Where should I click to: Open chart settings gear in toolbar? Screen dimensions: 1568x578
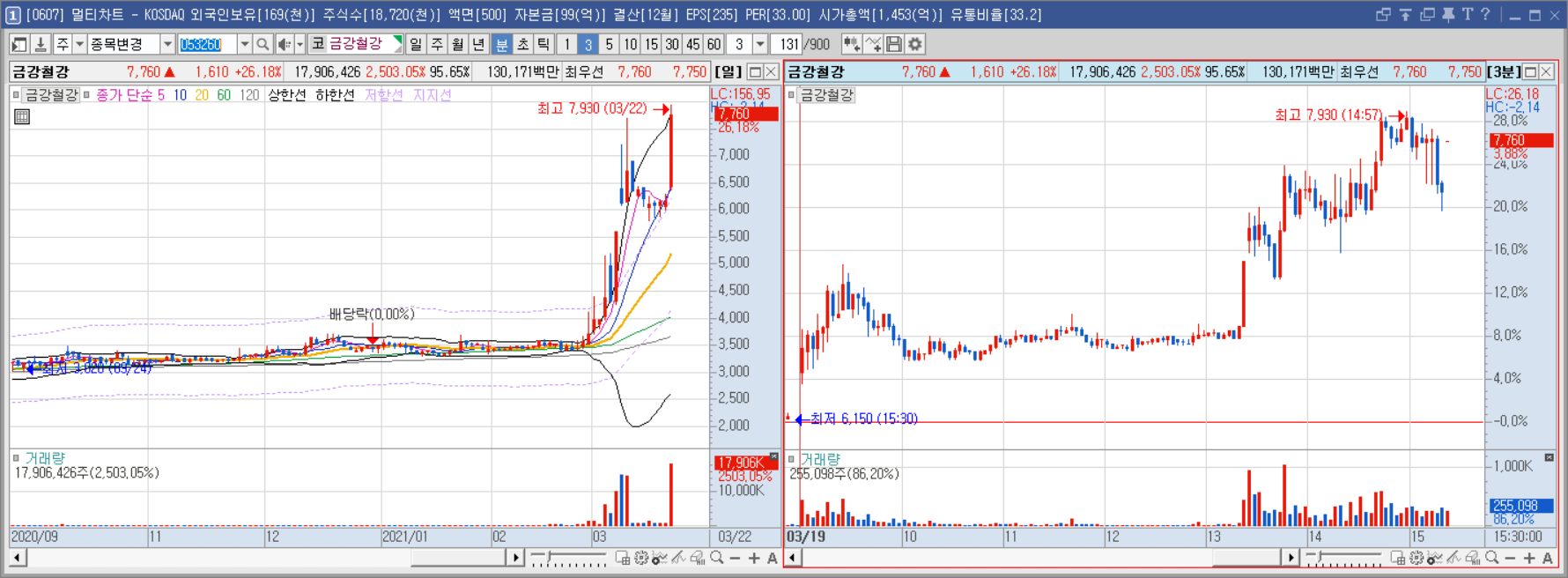pyautogui.click(x=915, y=44)
